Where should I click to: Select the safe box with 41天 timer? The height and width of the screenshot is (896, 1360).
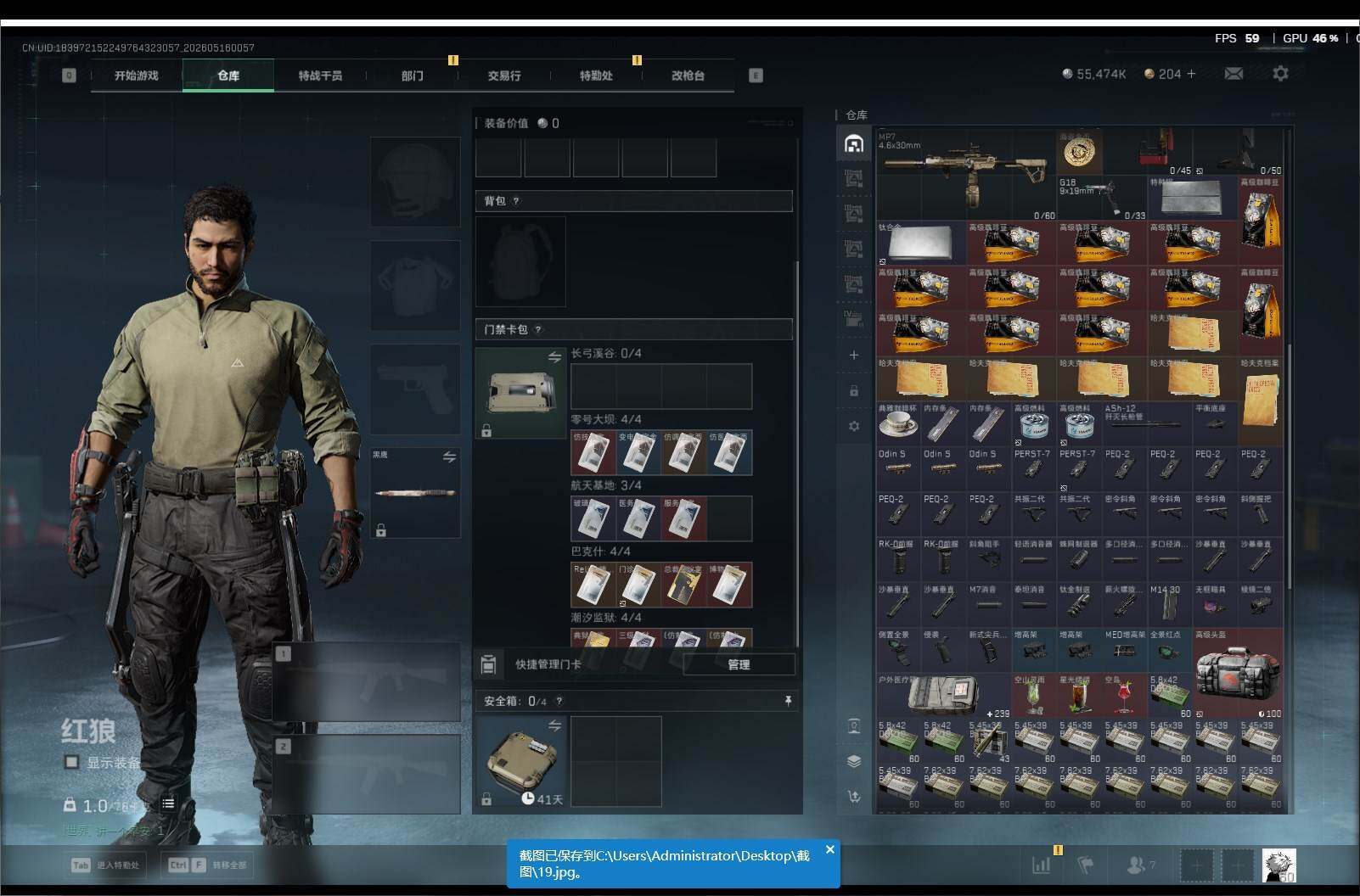[x=520, y=761]
